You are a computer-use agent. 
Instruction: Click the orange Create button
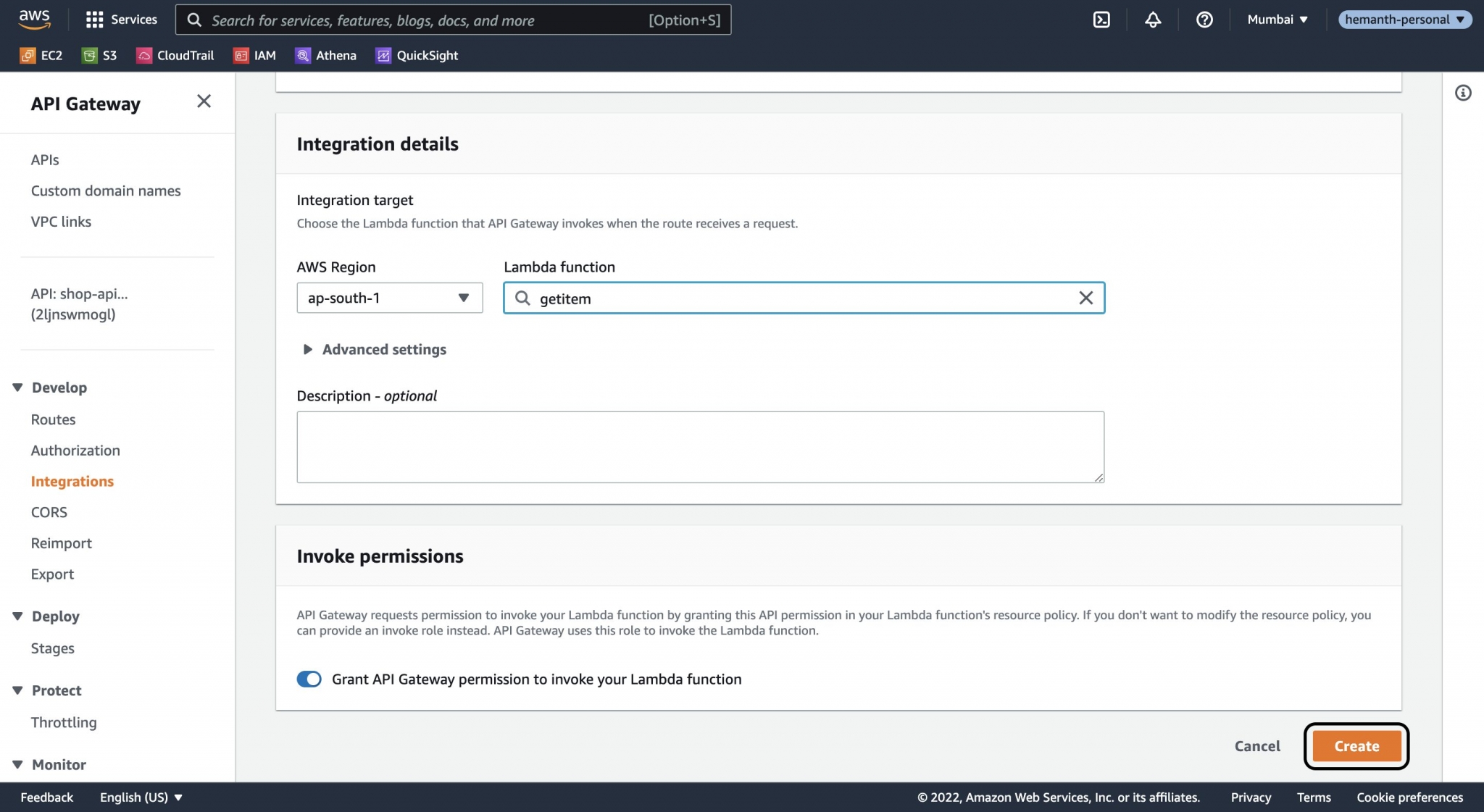1356,746
